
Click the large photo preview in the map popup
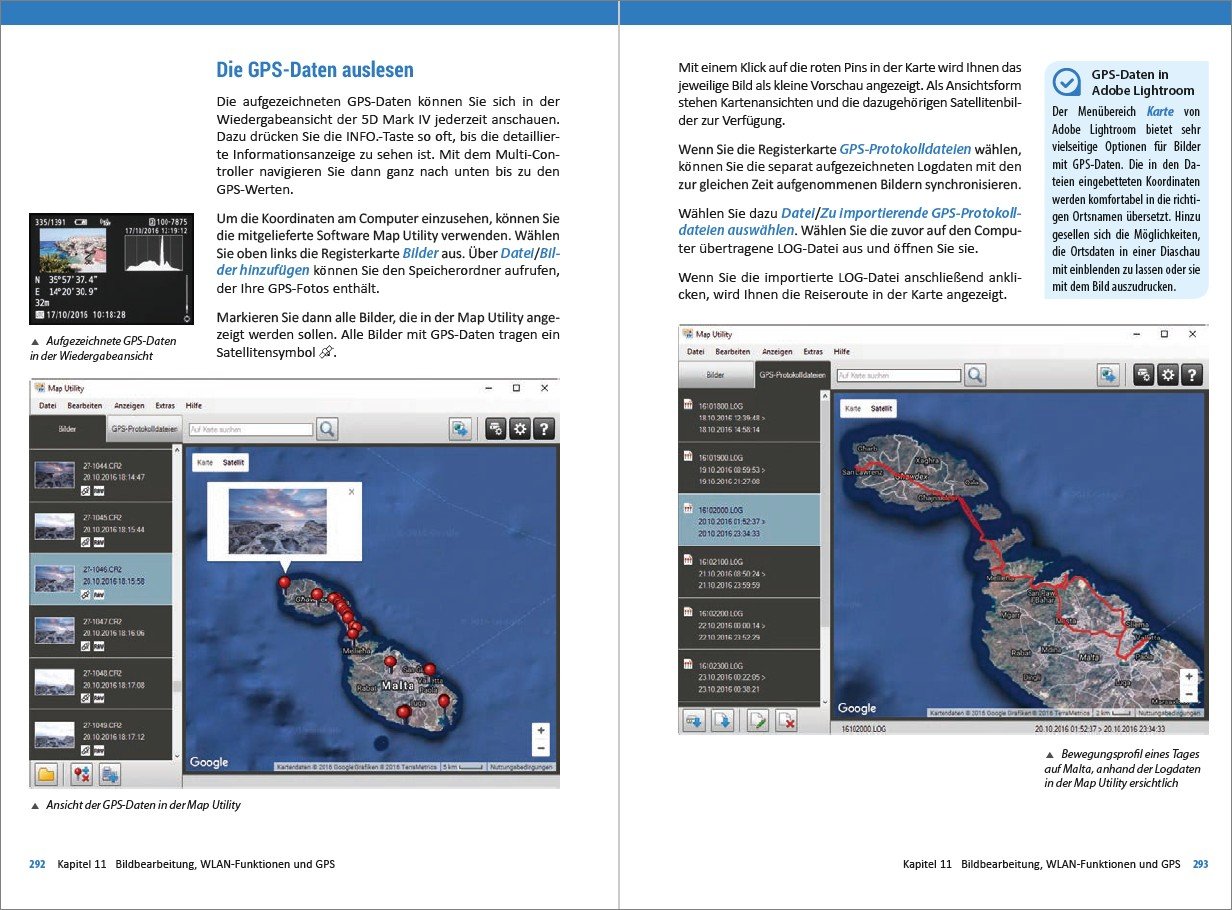coord(277,520)
